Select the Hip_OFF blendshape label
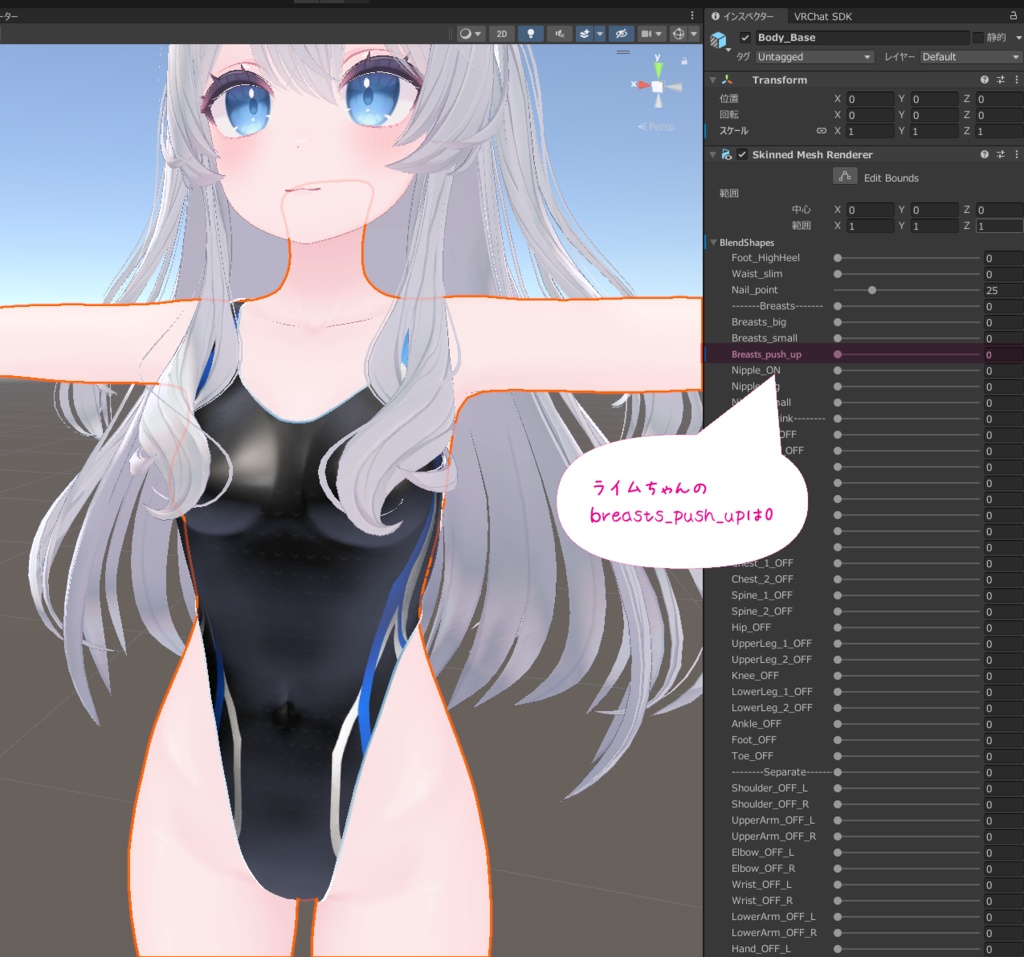 click(751, 627)
